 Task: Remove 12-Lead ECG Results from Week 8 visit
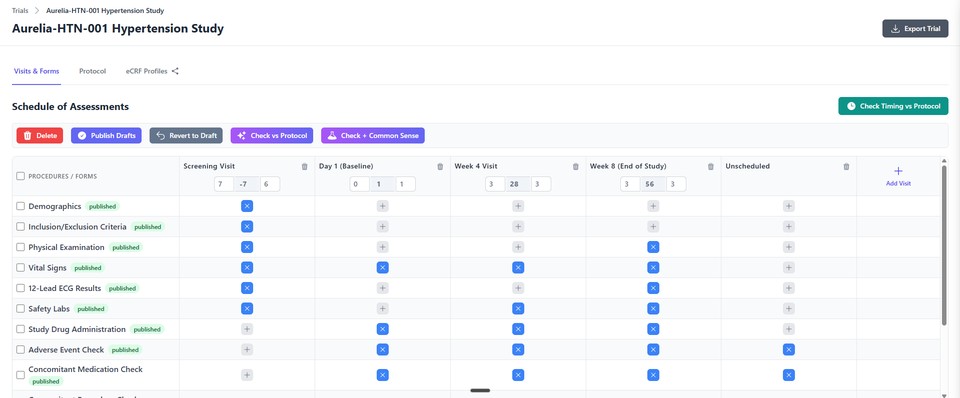click(x=653, y=288)
